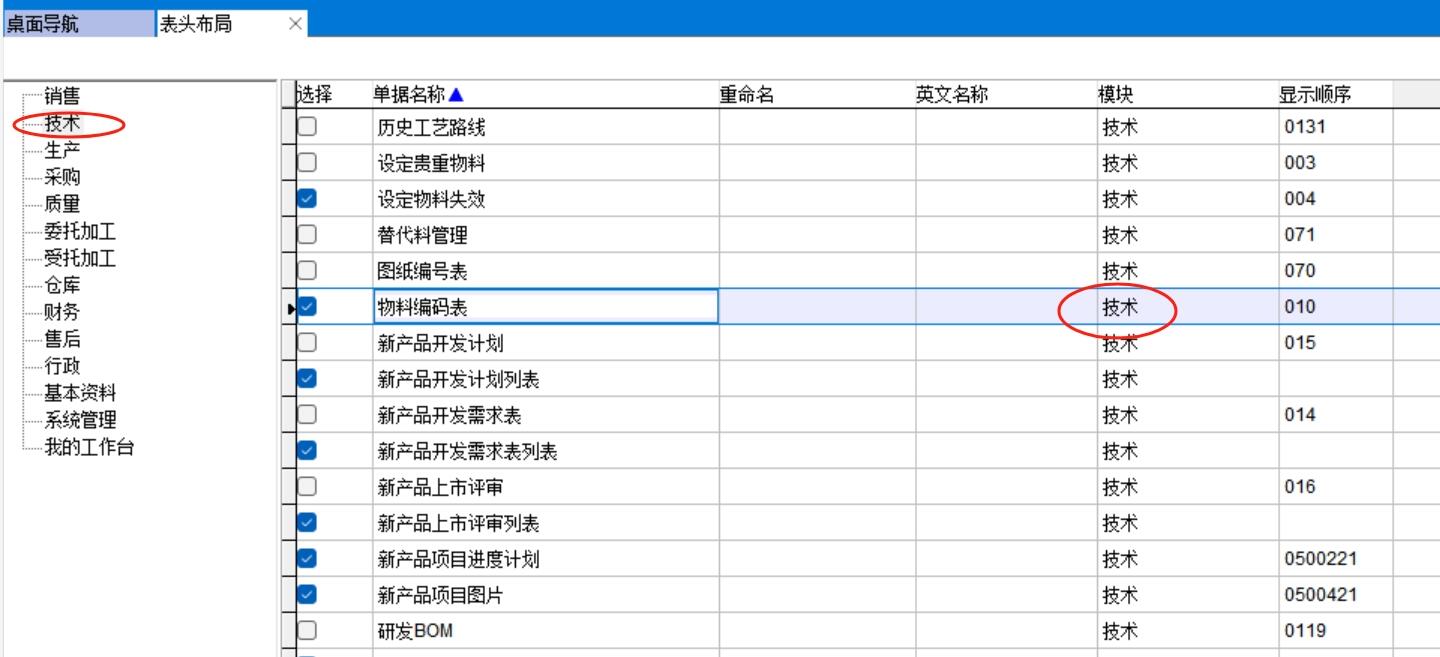Select the 新产品开发计划 row name
The width and height of the screenshot is (1440, 657).
coord(440,343)
